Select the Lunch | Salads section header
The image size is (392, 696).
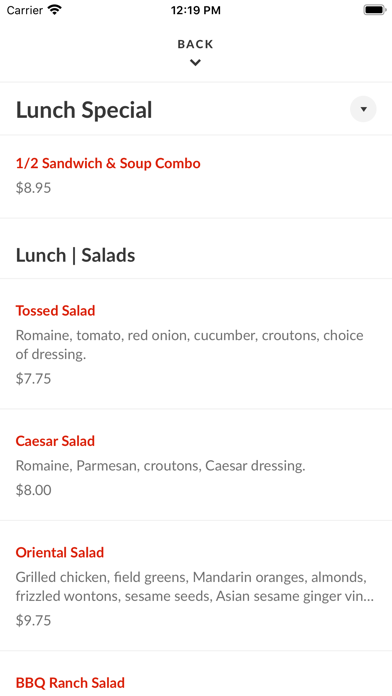pos(75,255)
